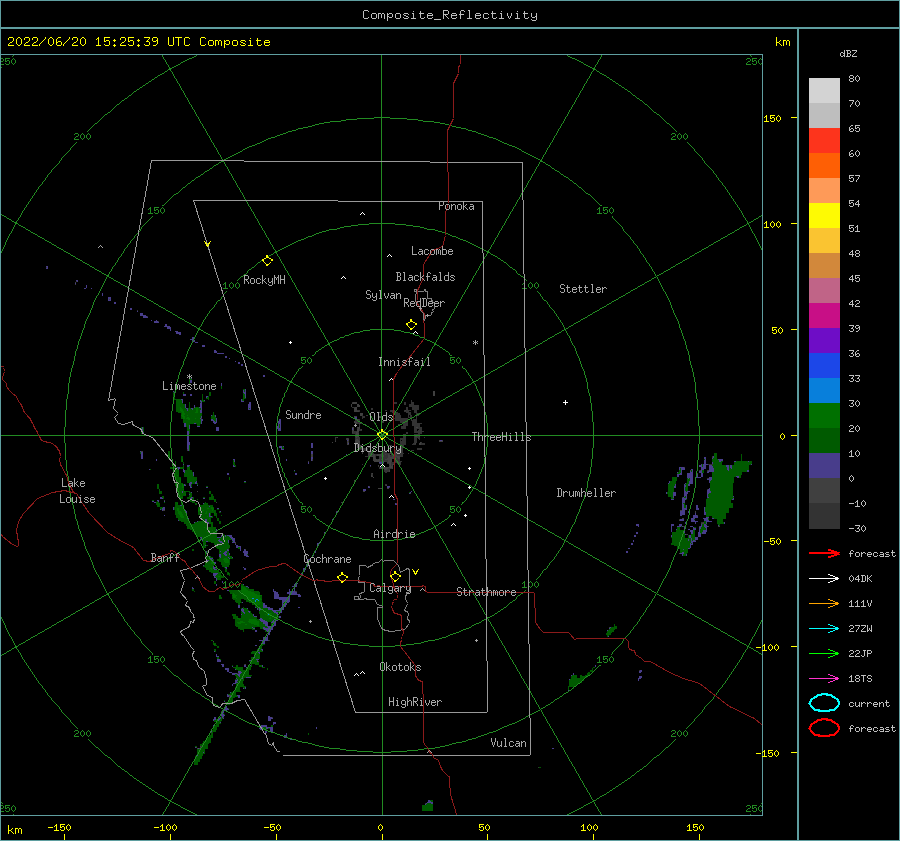This screenshot has width=900, height=841.
Task: Click the Airdrie label
Action: (394, 534)
